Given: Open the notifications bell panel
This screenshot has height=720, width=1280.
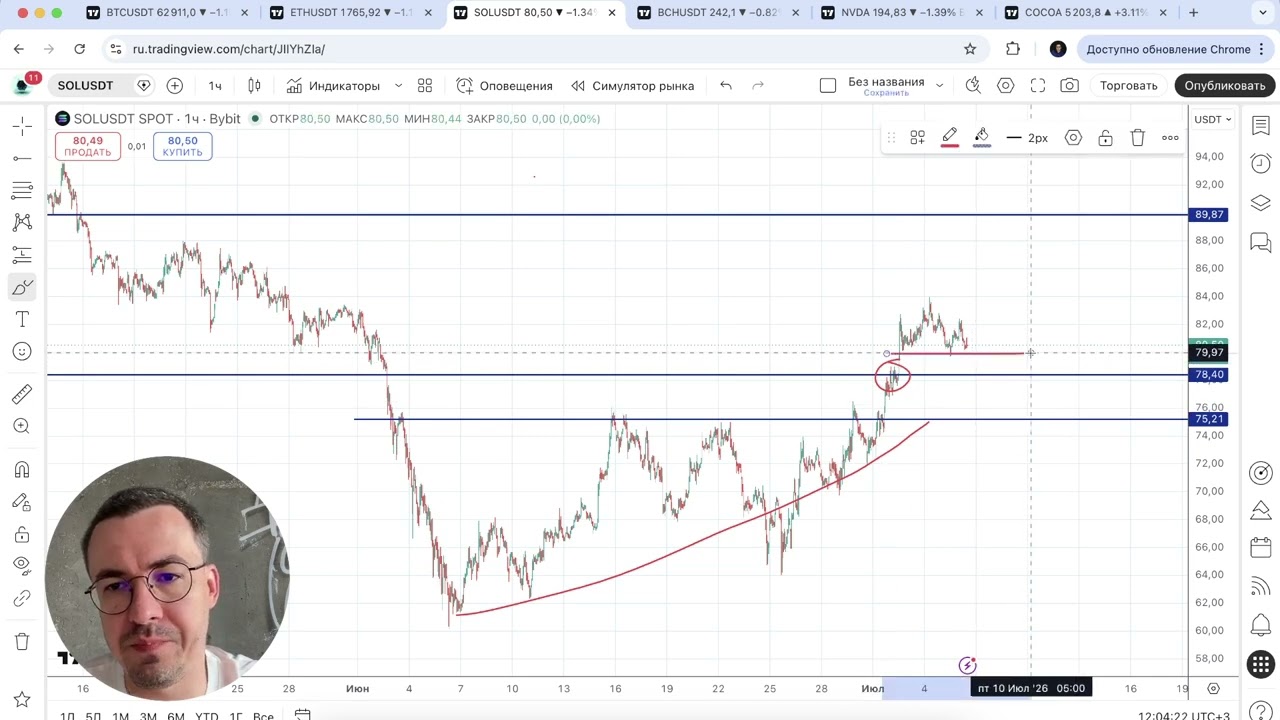Looking at the screenshot, I should click(x=1261, y=626).
